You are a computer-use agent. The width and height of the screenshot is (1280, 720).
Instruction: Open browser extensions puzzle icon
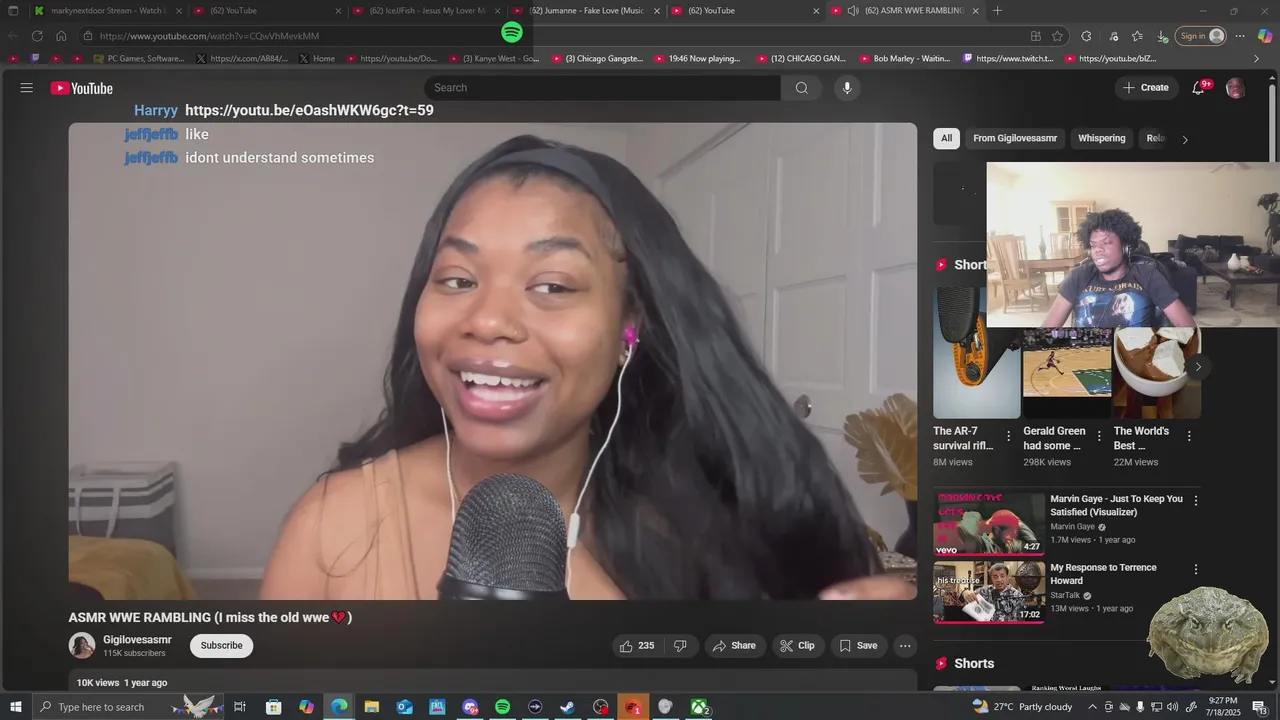[x=1087, y=36]
